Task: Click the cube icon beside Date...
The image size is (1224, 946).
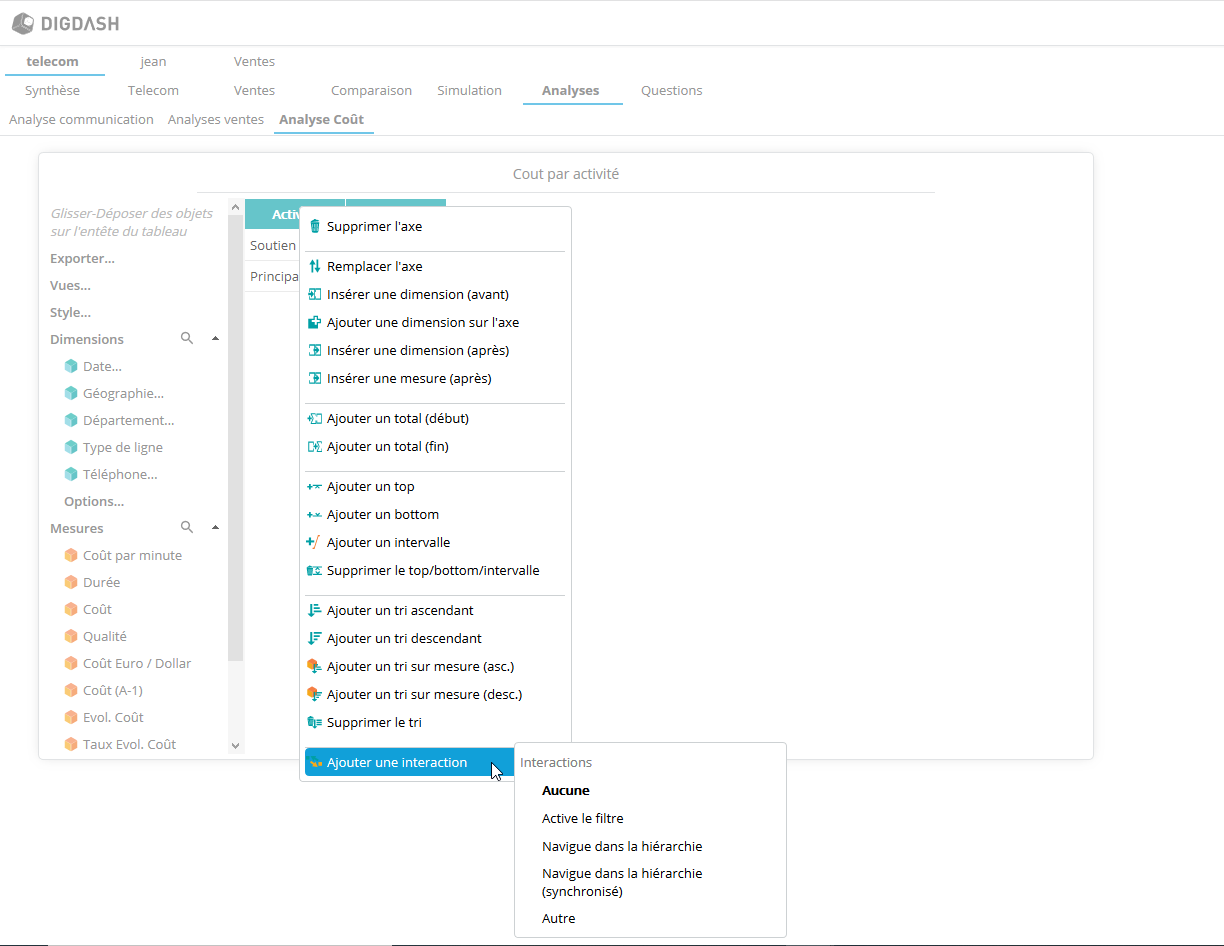Action: [71, 366]
